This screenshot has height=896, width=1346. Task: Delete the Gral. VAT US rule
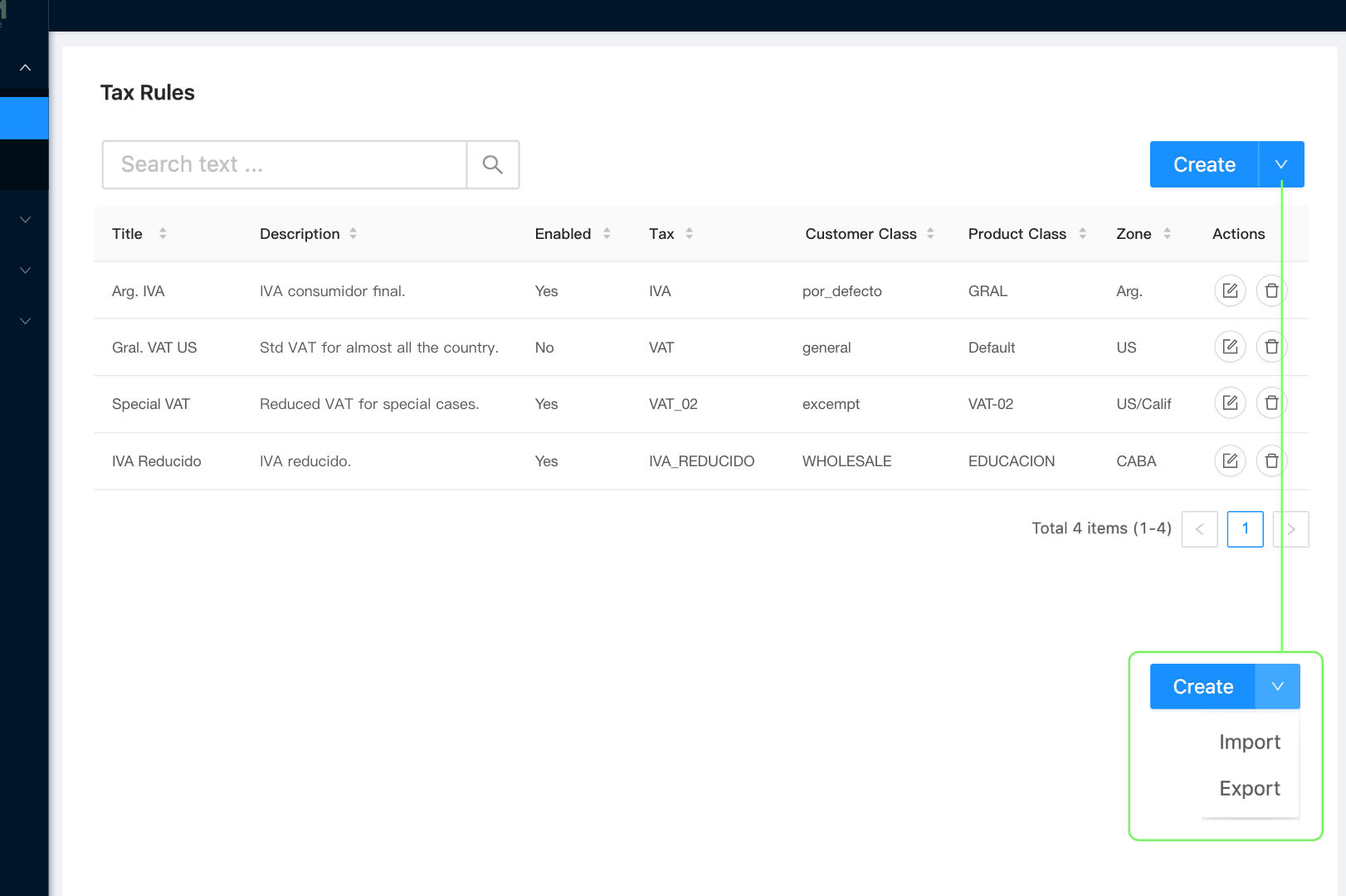(1271, 347)
